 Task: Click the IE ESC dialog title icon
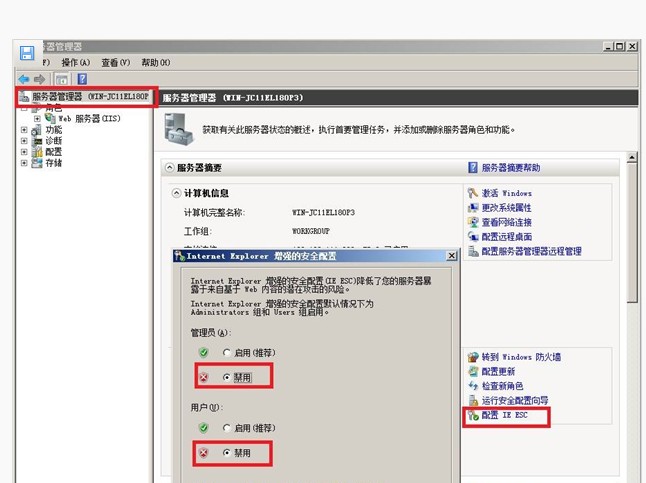pyautogui.click(x=180, y=256)
